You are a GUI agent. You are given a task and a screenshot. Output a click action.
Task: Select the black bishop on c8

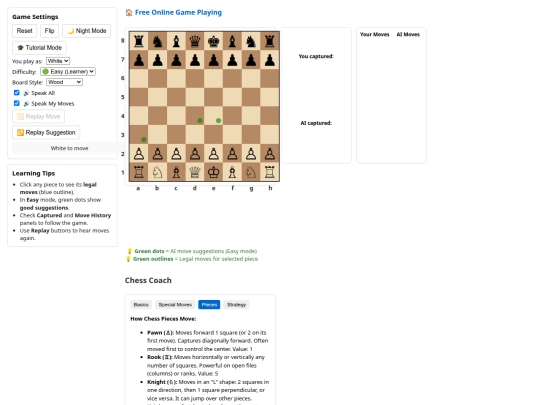pyautogui.click(x=176, y=41)
